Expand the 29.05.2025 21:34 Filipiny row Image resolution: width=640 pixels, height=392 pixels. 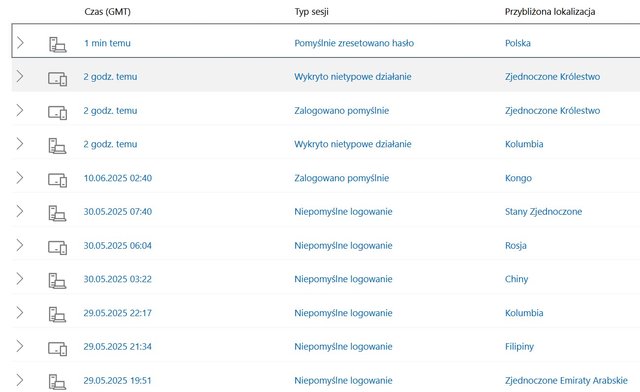(20, 346)
